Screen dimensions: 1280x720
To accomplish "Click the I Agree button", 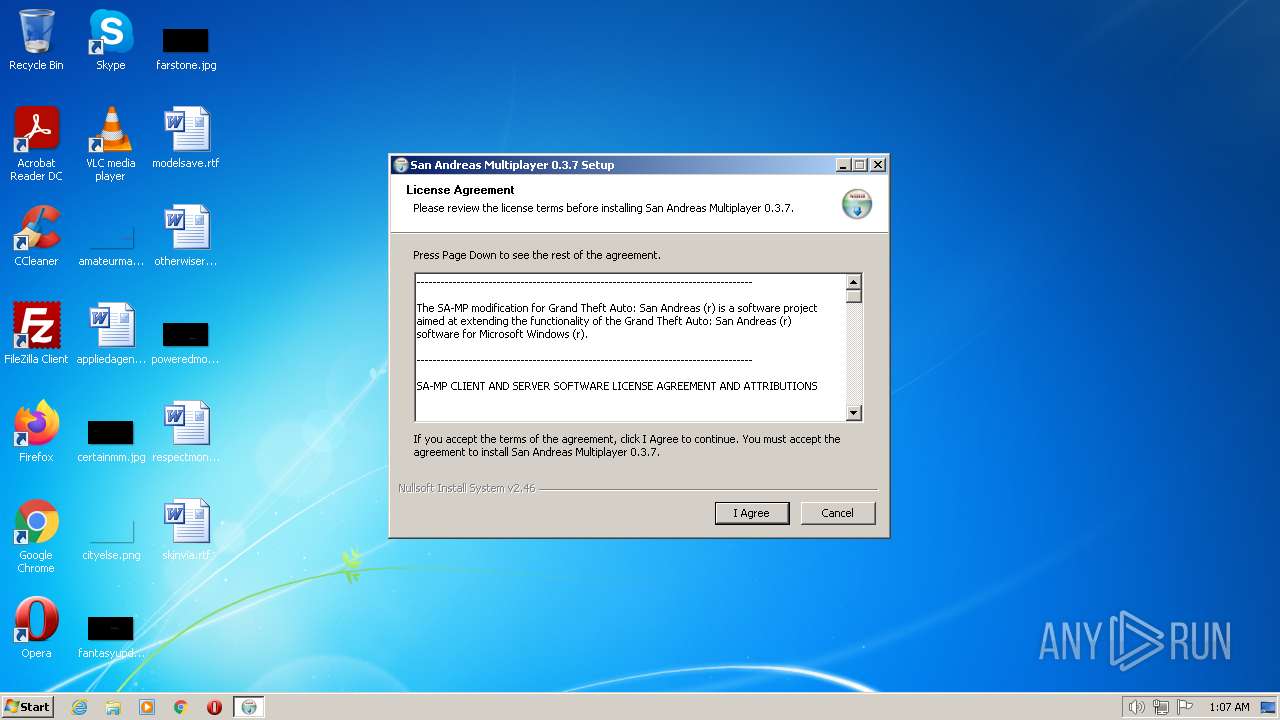I will (752, 513).
